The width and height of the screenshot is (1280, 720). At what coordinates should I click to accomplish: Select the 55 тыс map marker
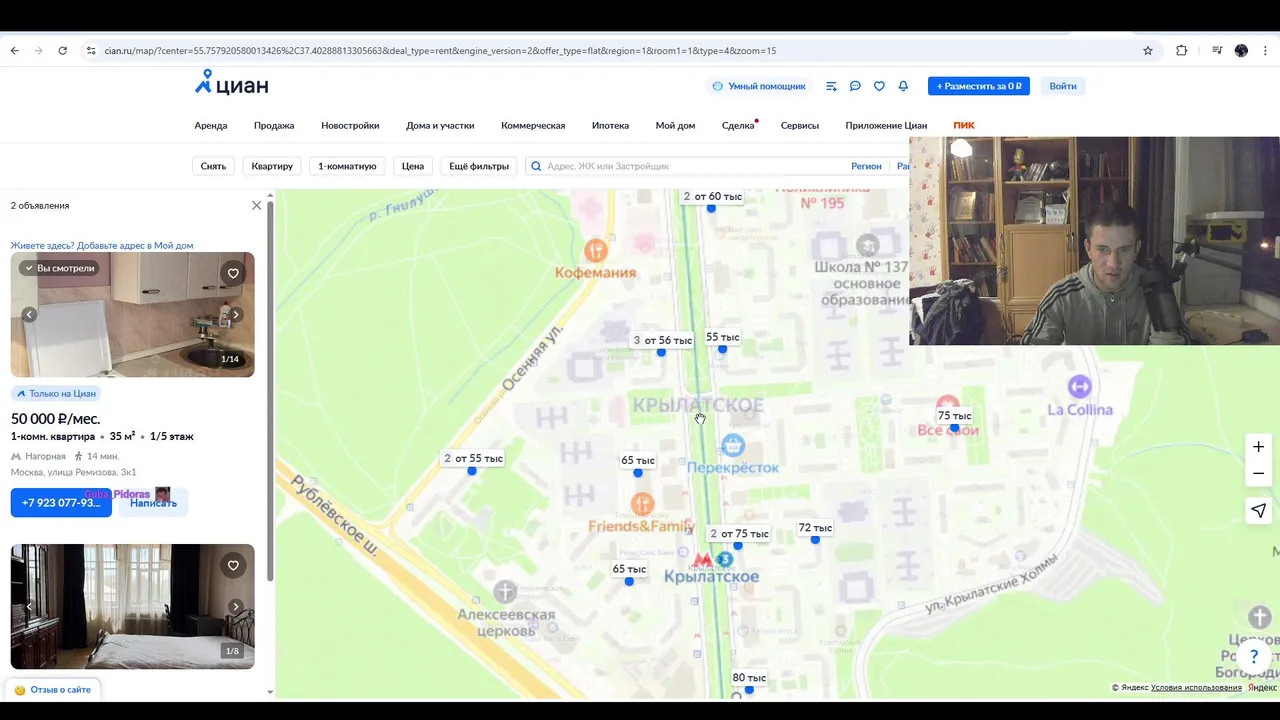(723, 338)
